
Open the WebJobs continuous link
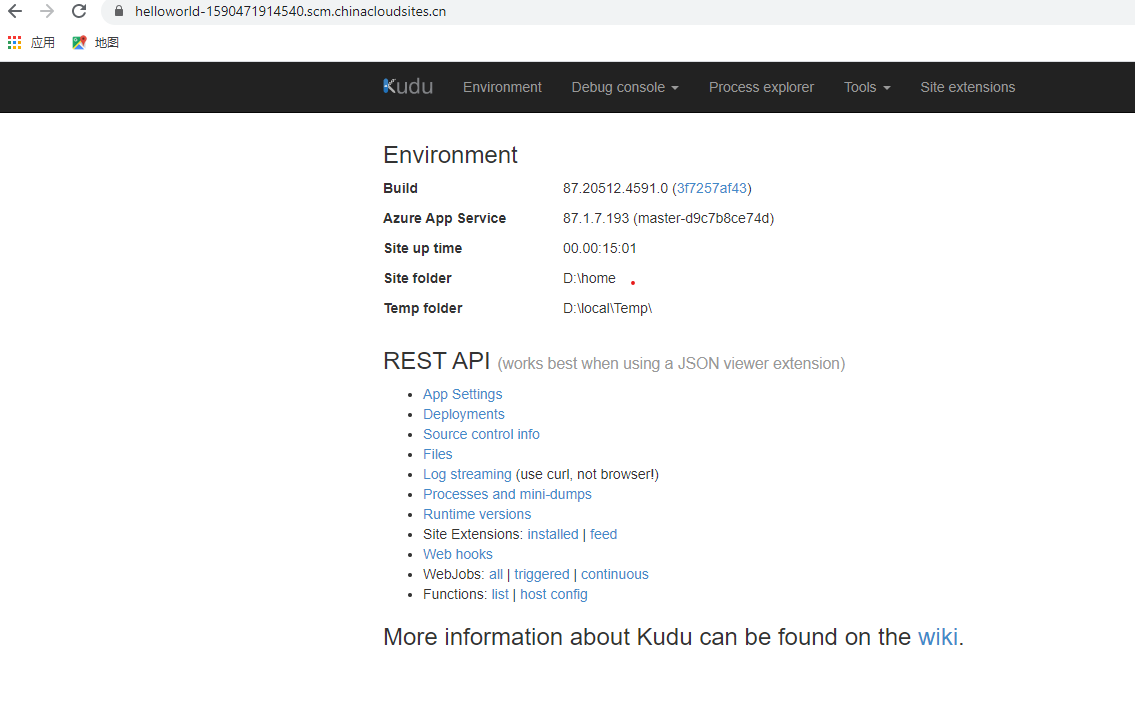tap(615, 574)
